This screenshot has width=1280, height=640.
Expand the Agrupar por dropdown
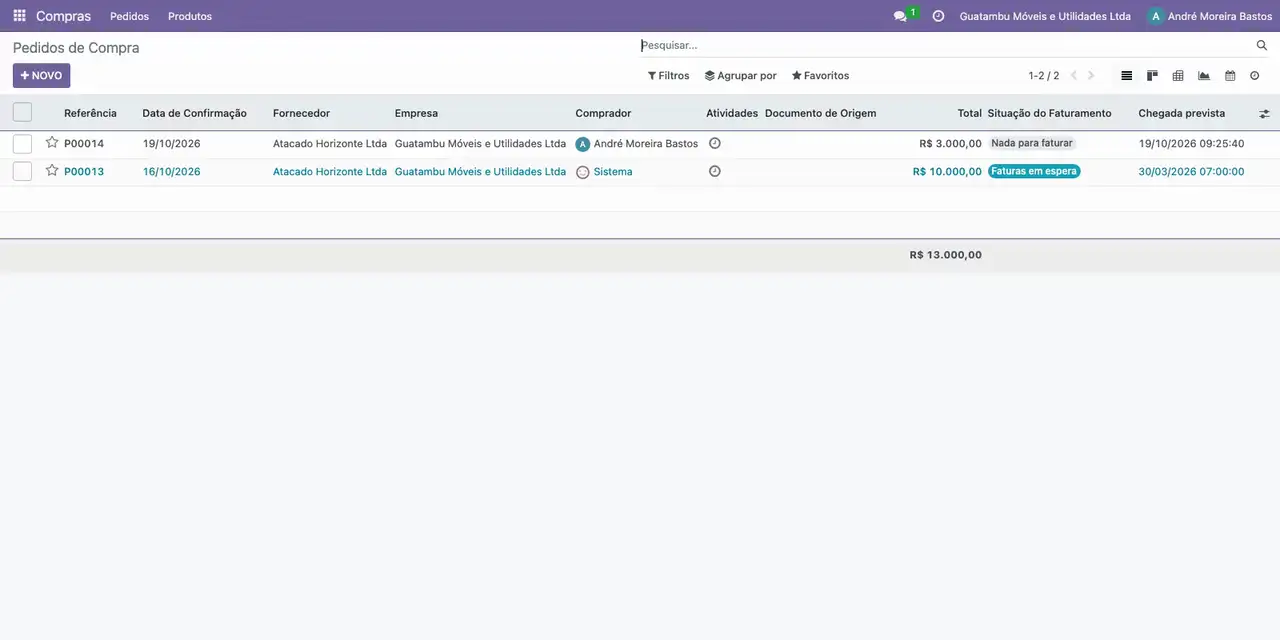[x=740, y=75]
